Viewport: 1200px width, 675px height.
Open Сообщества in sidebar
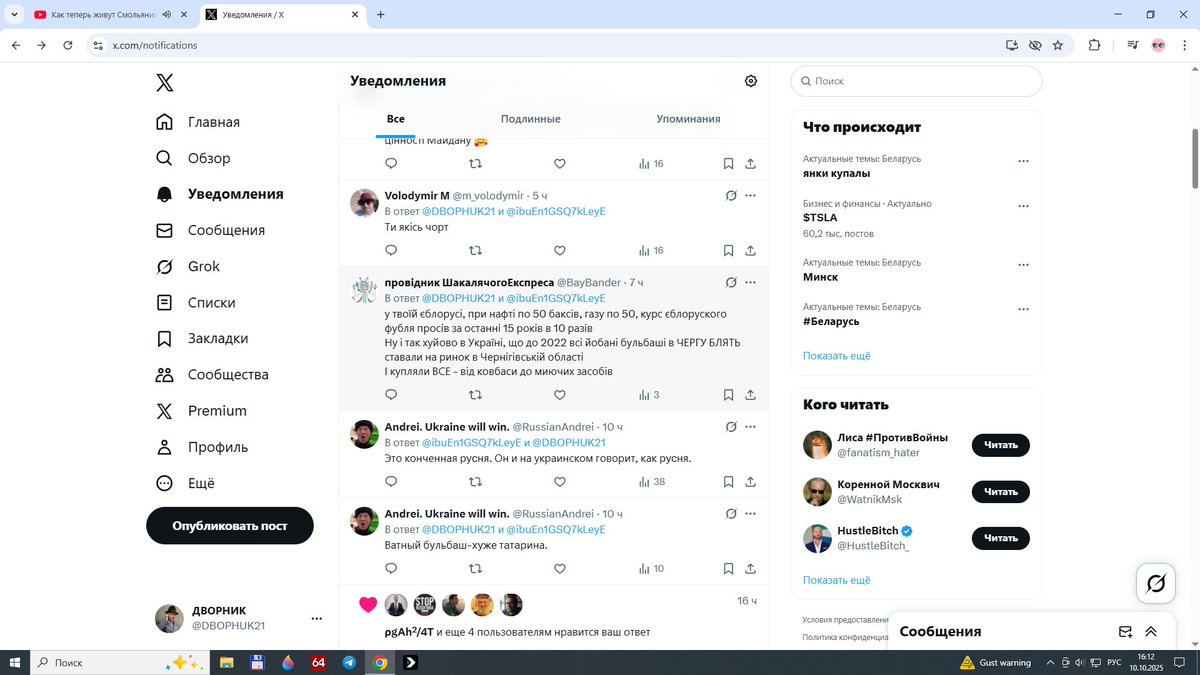(212, 374)
